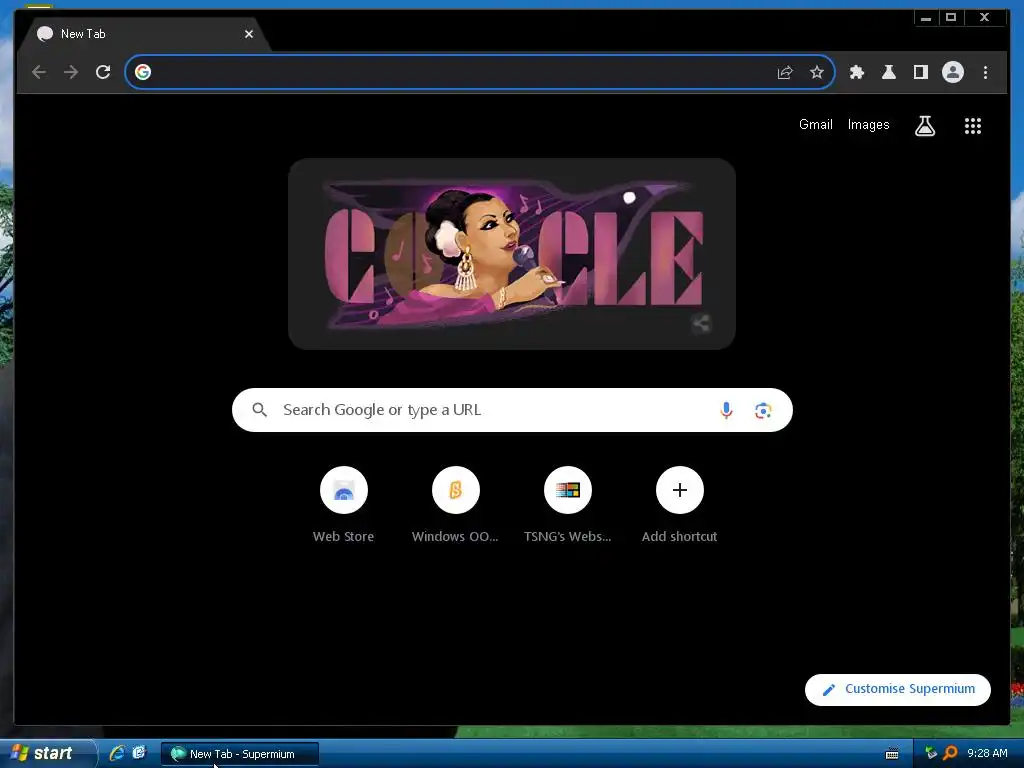Open the on-screen keyboard tray icon
Image resolution: width=1024 pixels, height=768 pixels.
(x=891, y=754)
